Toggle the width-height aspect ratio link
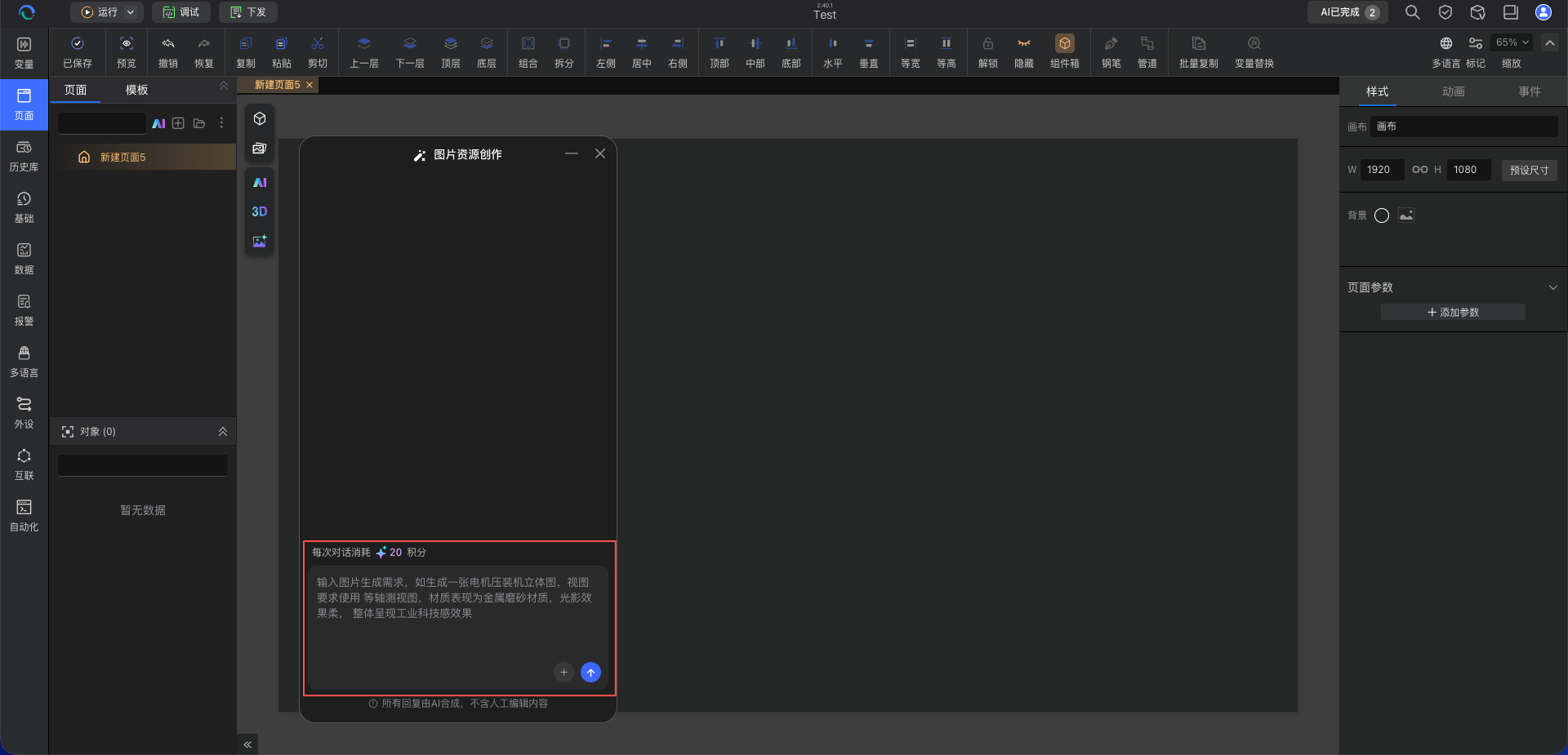The width and height of the screenshot is (1568, 755). (1420, 170)
